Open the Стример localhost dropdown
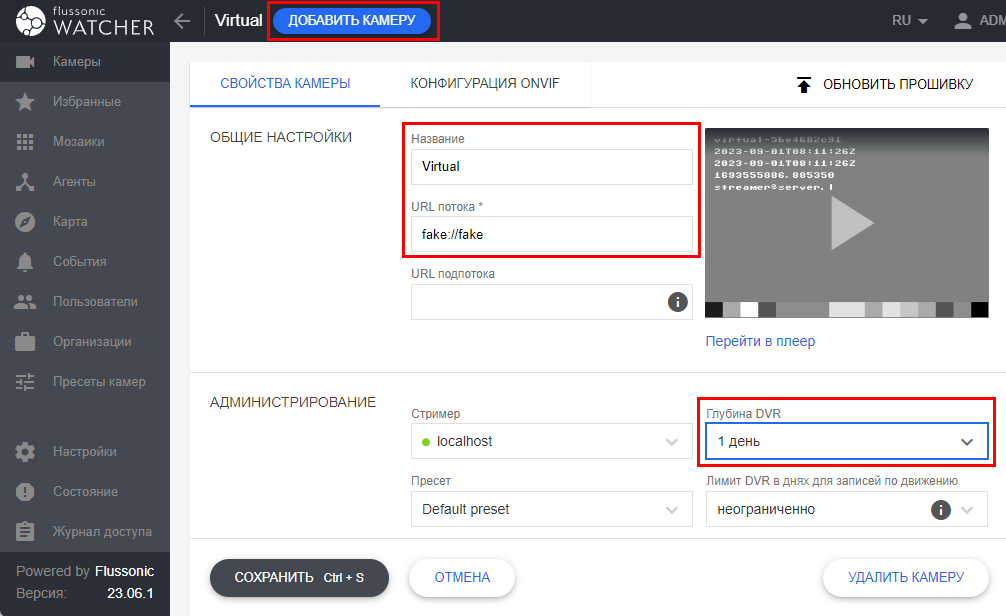The height and width of the screenshot is (616, 1006). tap(551, 440)
